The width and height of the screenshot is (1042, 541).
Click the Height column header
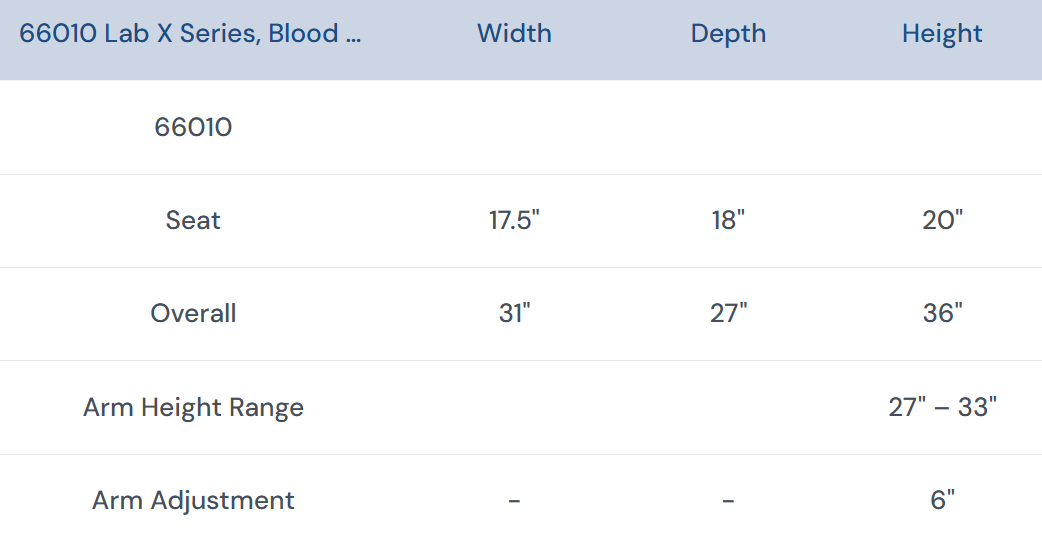pyautogui.click(x=942, y=34)
